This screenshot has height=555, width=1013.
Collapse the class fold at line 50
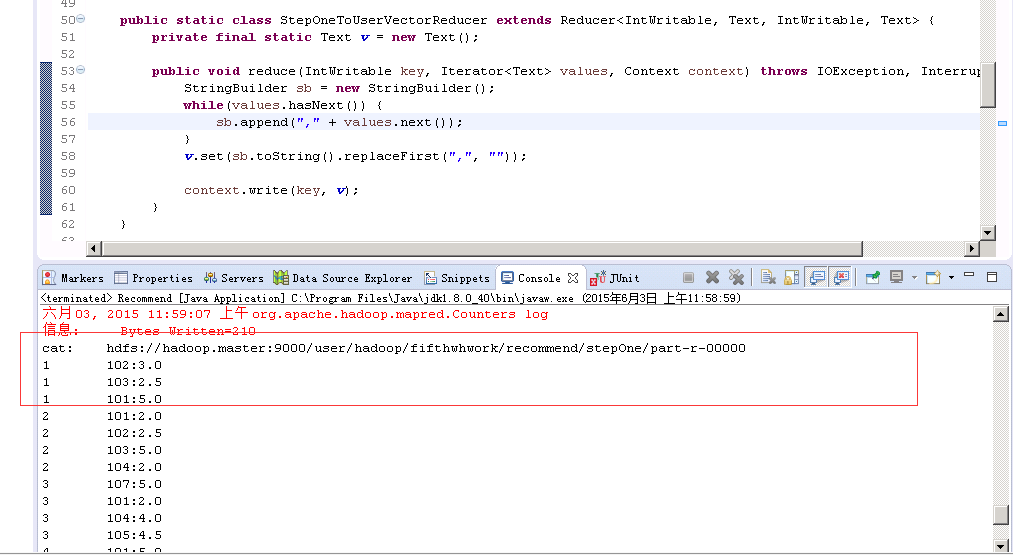81,19
